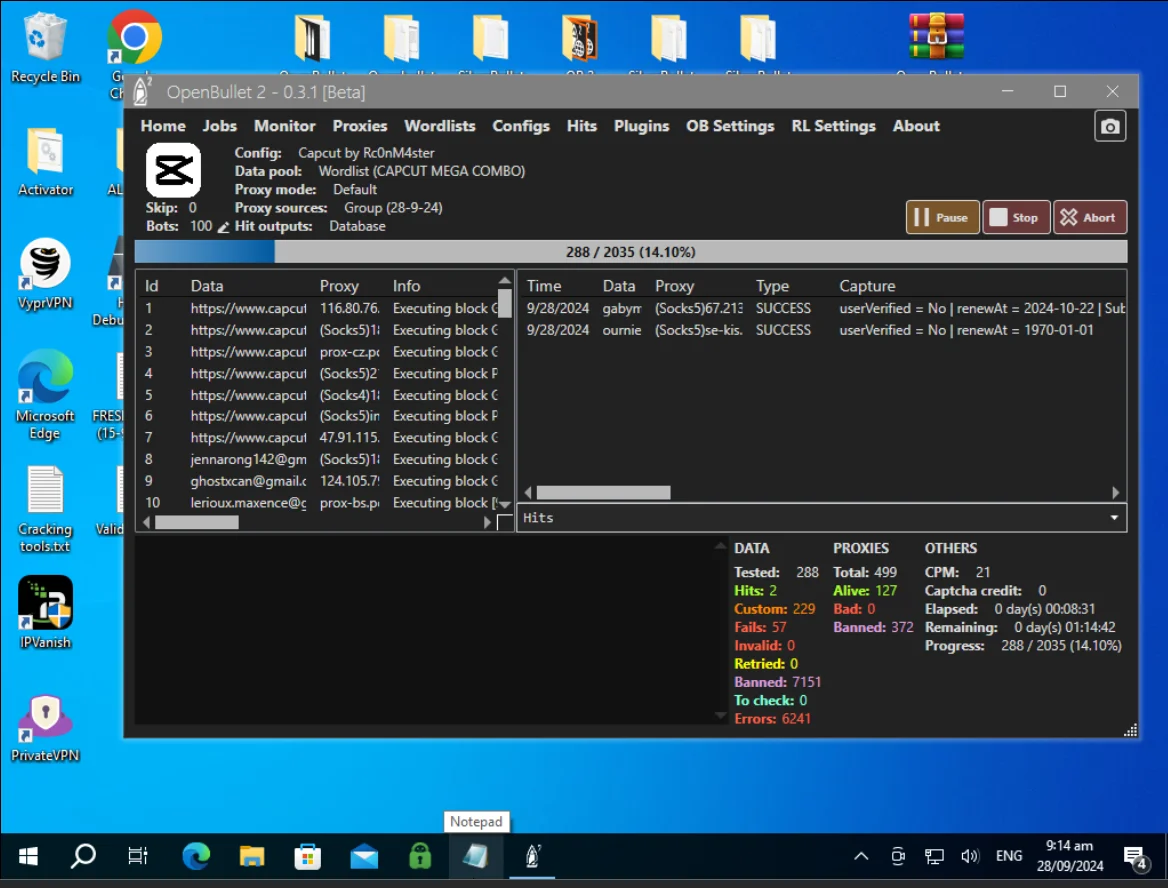Open the About page
1168x888 pixels.
[x=916, y=126]
